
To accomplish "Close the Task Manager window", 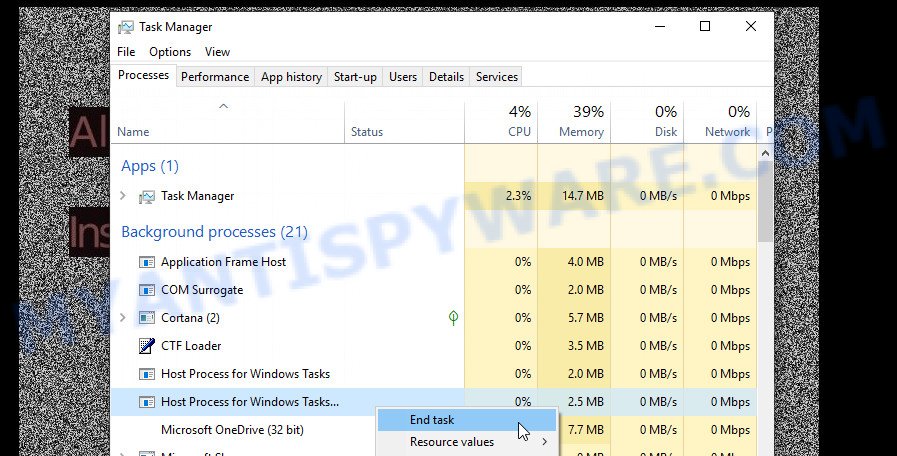I will tap(751, 26).
